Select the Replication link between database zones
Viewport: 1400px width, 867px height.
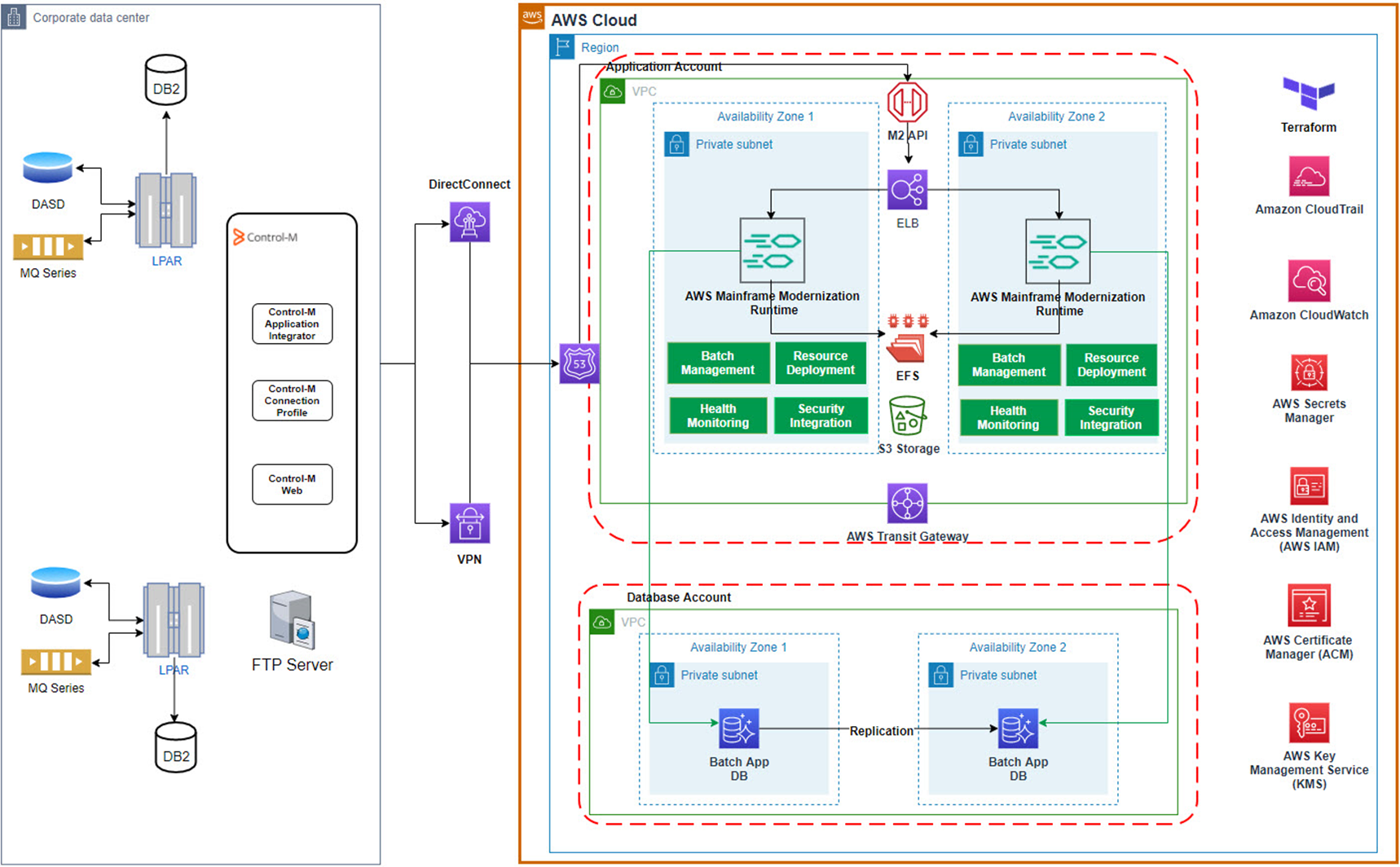point(880,731)
